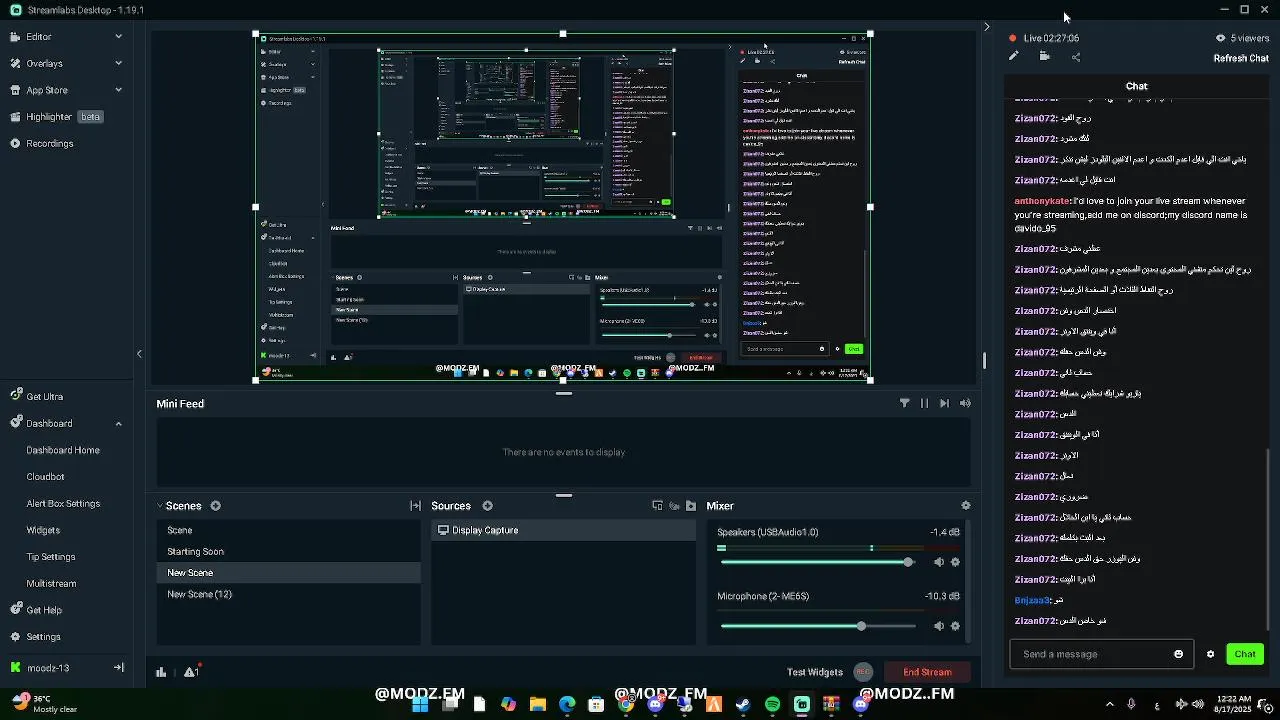
Task: Adjust the Speakers (USBAudio1.0) volume slider
Action: (x=817, y=562)
